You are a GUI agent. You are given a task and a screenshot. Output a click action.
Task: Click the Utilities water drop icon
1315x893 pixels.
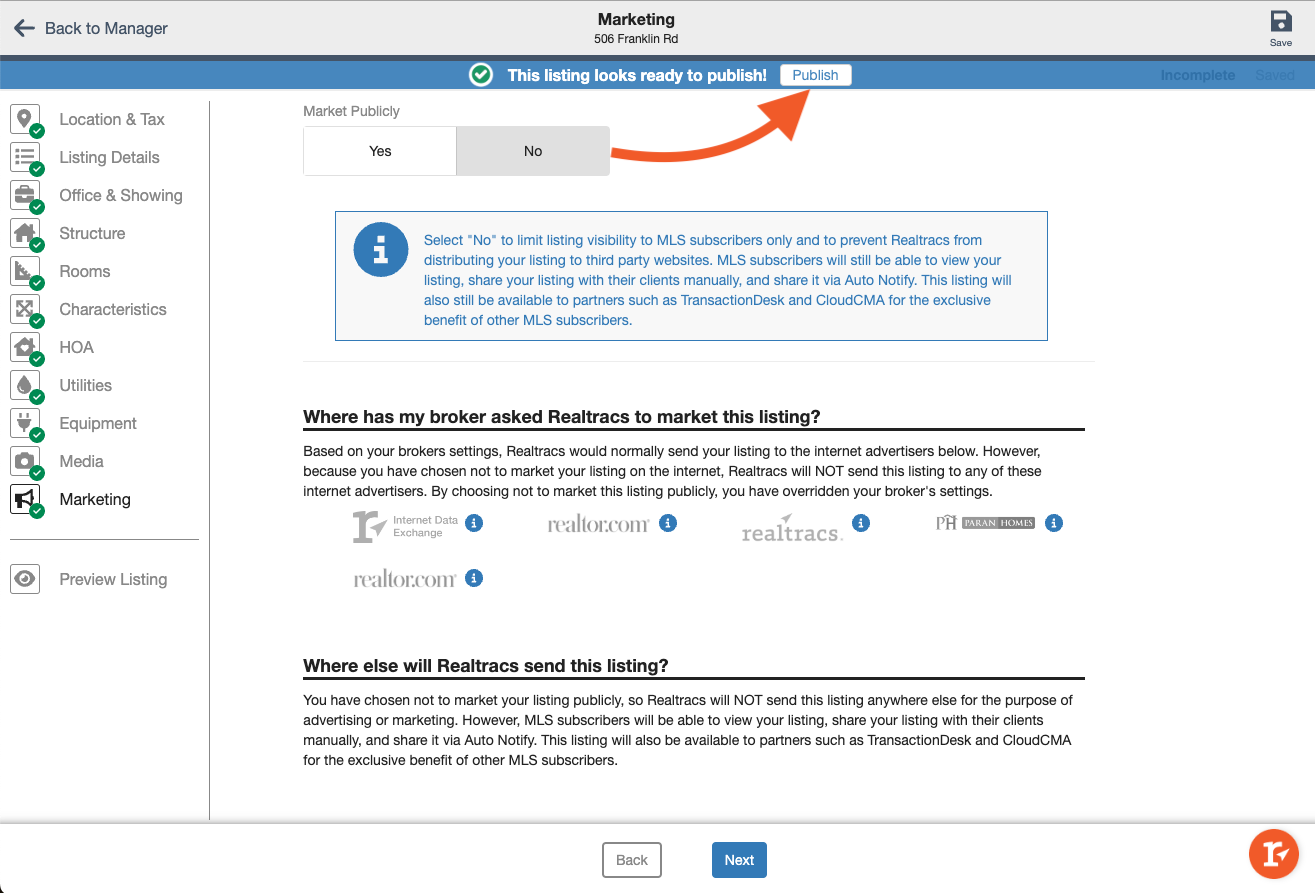point(25,385)
